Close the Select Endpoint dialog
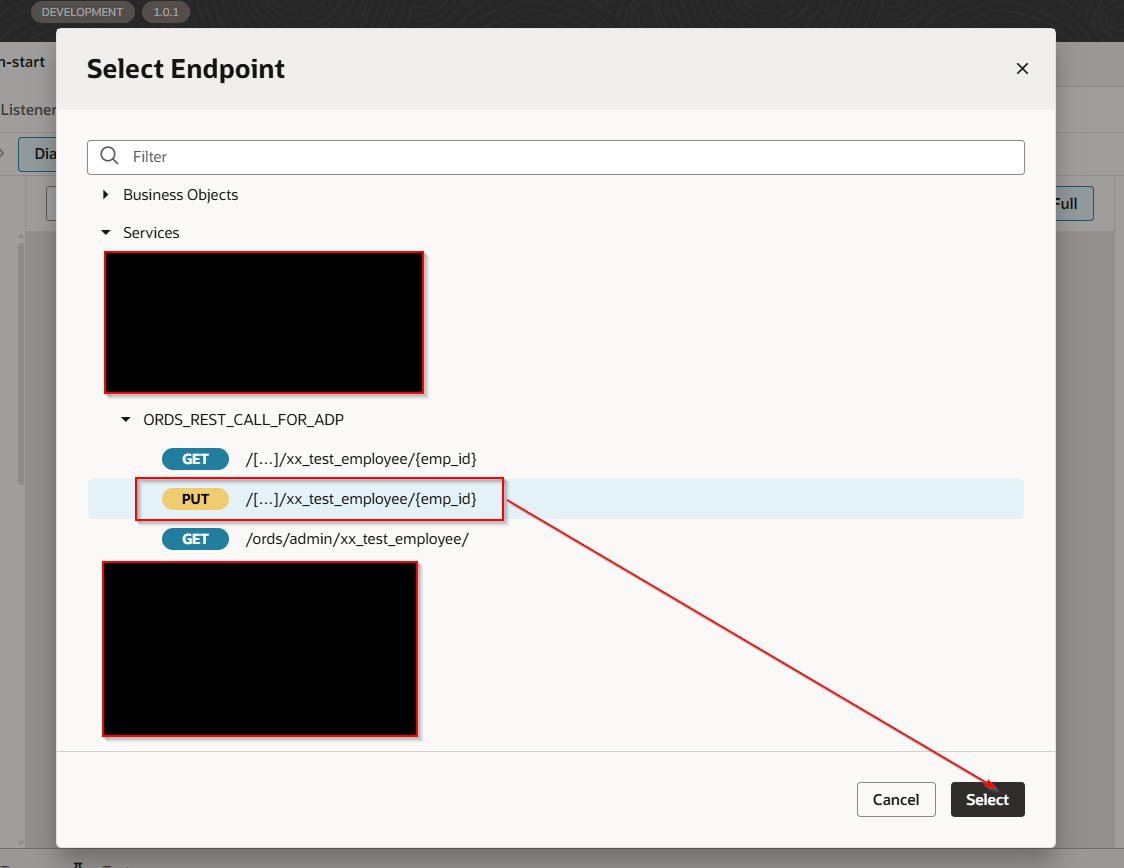Viewport: 1124px width, 868px height. pyautogui.click(x=1022, y=69)
